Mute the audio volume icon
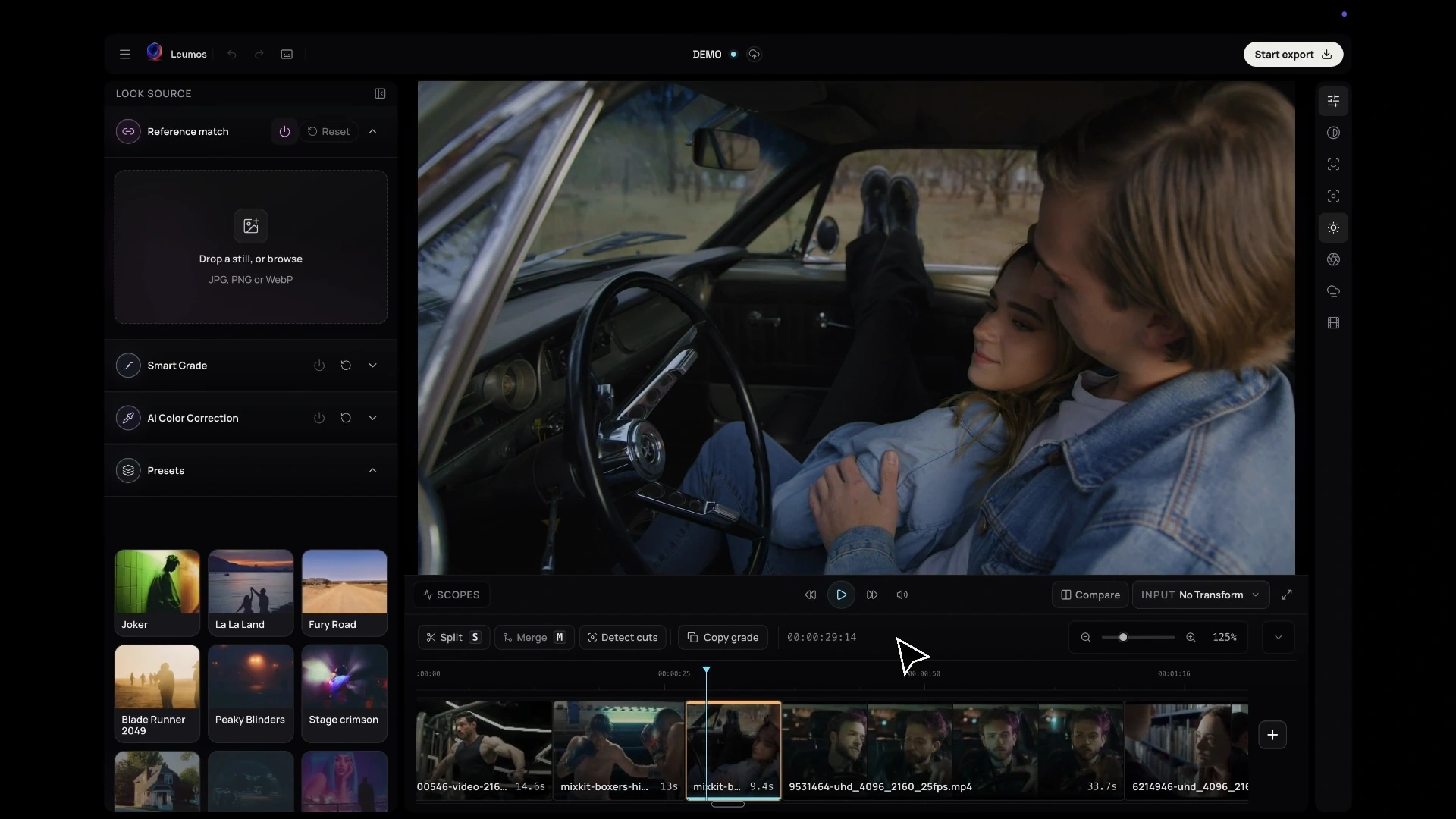The height and width of the screenshot is (819, 1456). [x=902, y=595]
